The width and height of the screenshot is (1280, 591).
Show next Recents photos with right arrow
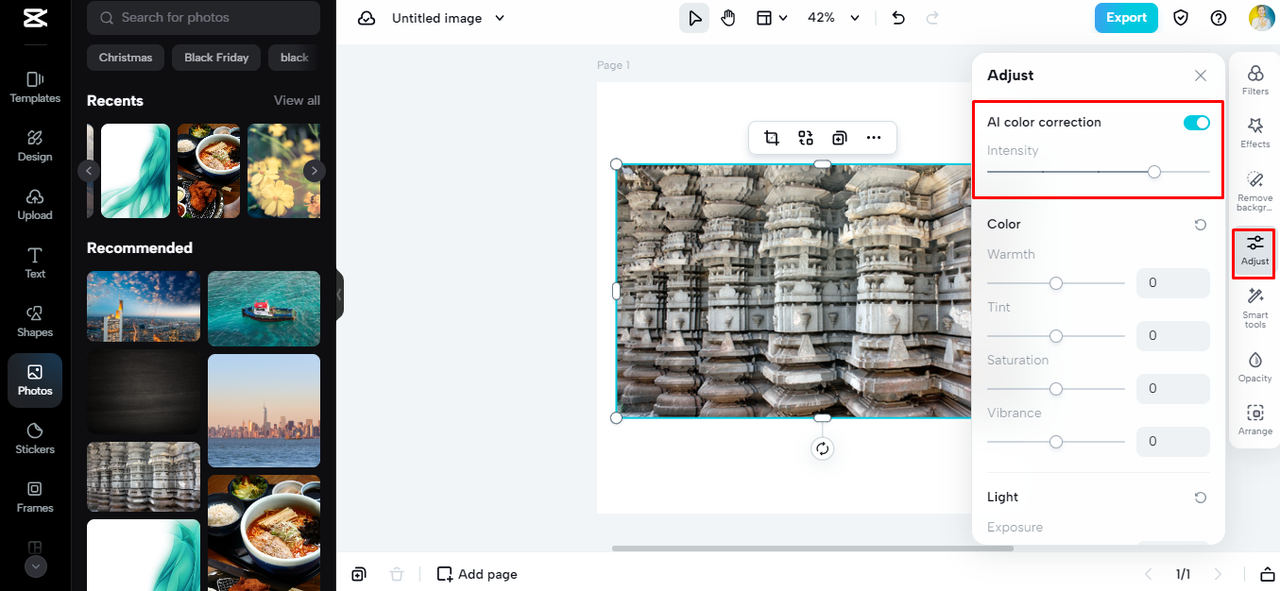coord(314,171)
